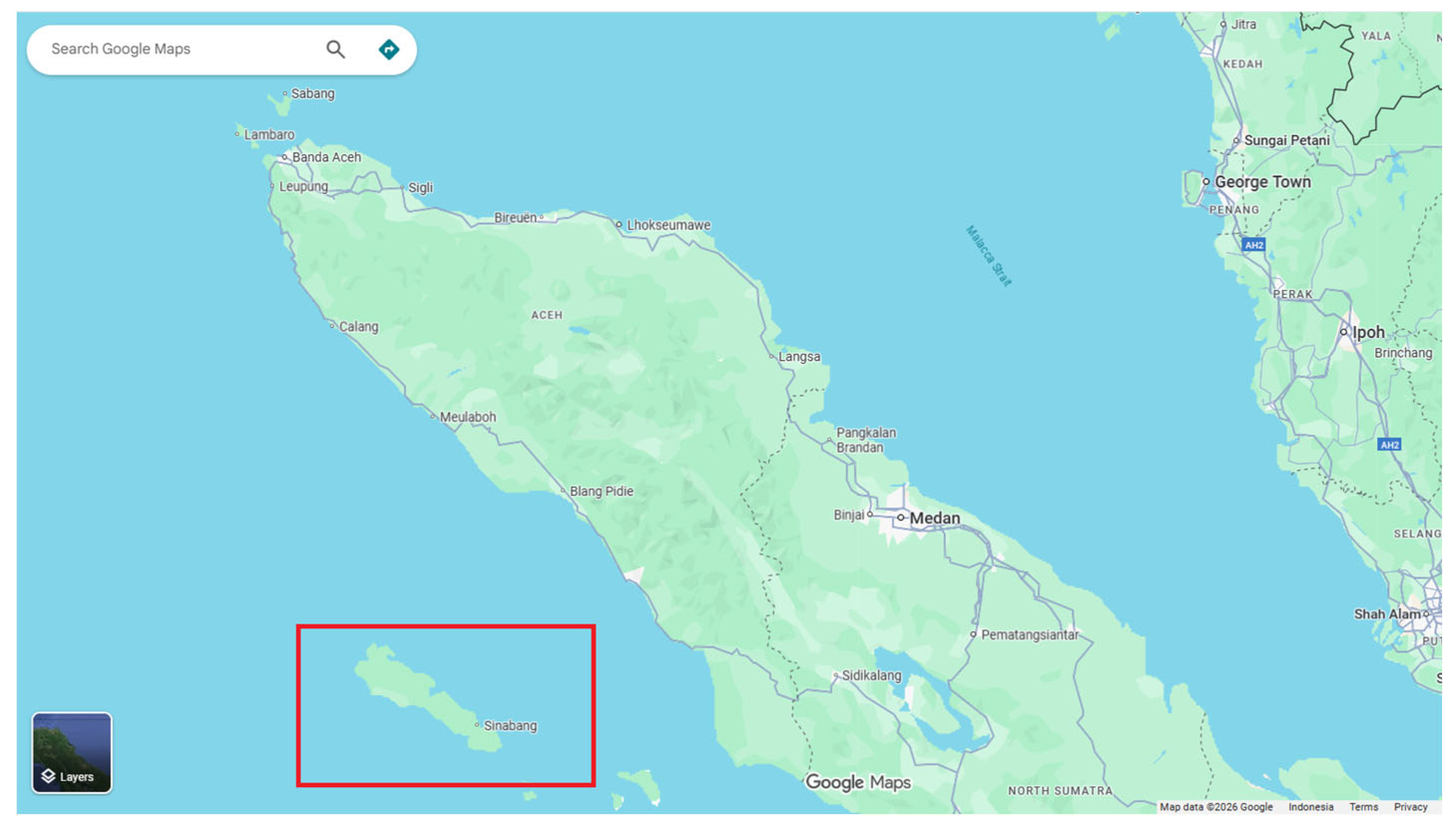Click the lower AH2 highway shield near Ipoh
Image resolution: width=1456 pixels, height=829 pixels.
(1389, 445)
